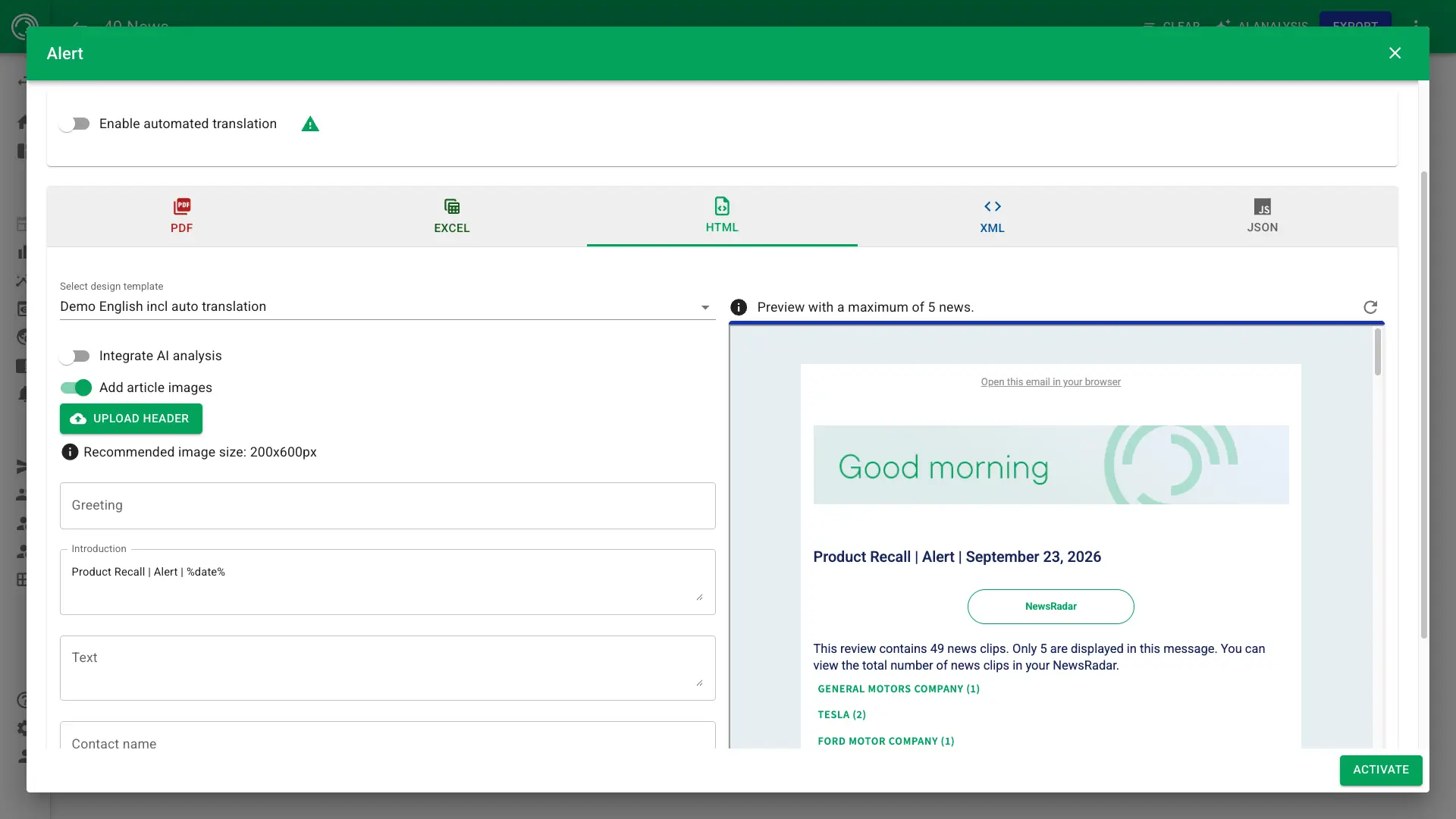Image resolution: width=1456 pixels, height=819 pixels.
Task: Click into the Text textarea
Action: pos(388,668)
